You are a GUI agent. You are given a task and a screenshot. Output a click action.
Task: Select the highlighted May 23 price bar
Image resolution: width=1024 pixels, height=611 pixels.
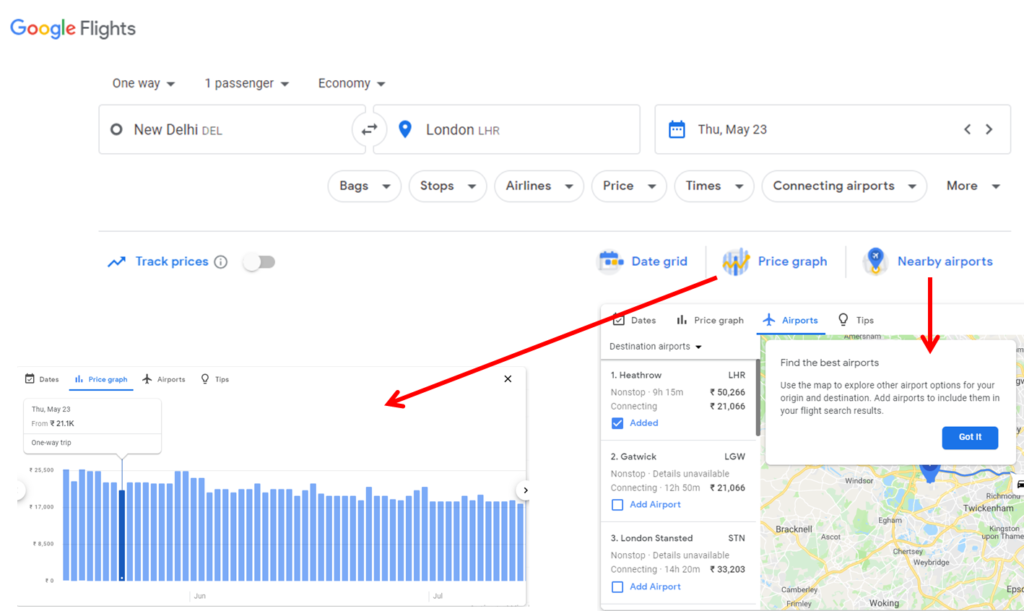(121, 535)
